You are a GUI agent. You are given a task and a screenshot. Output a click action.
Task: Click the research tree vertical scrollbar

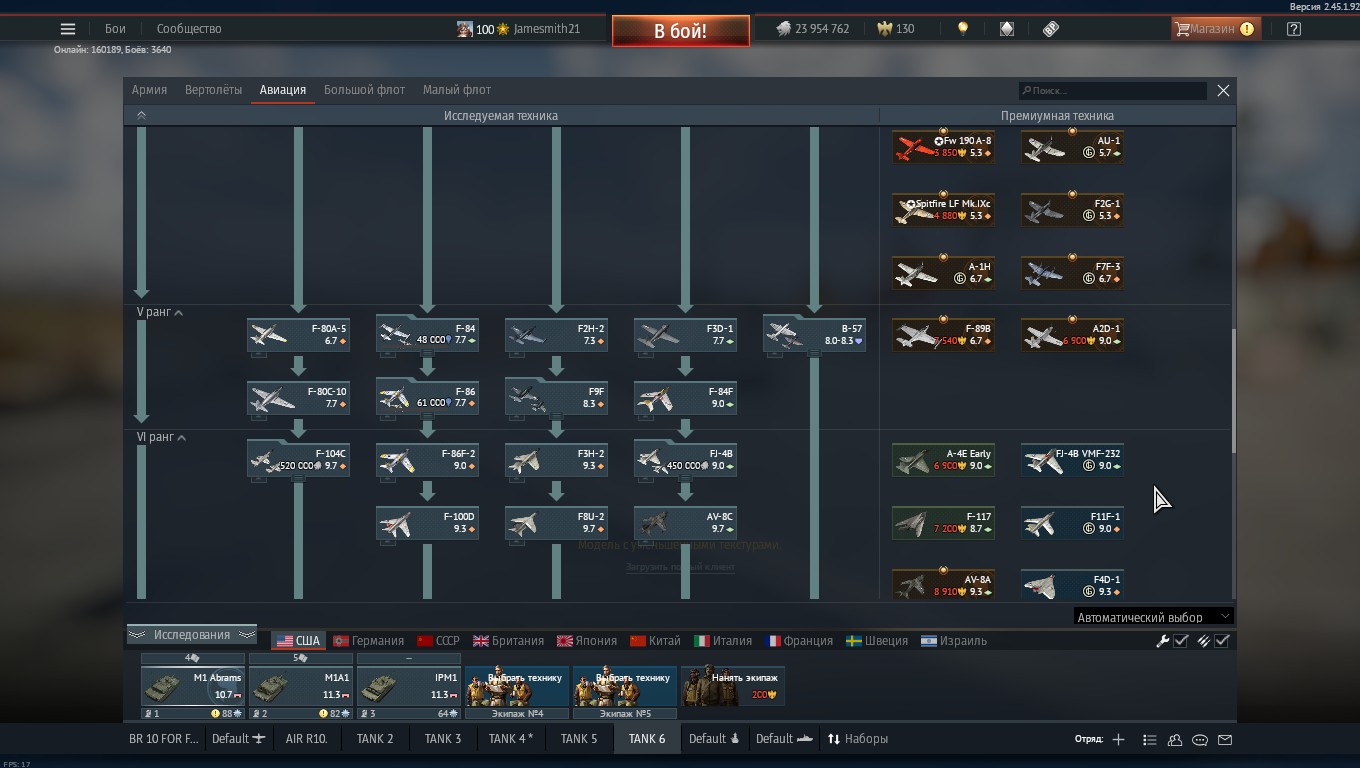pos(1233,390)
